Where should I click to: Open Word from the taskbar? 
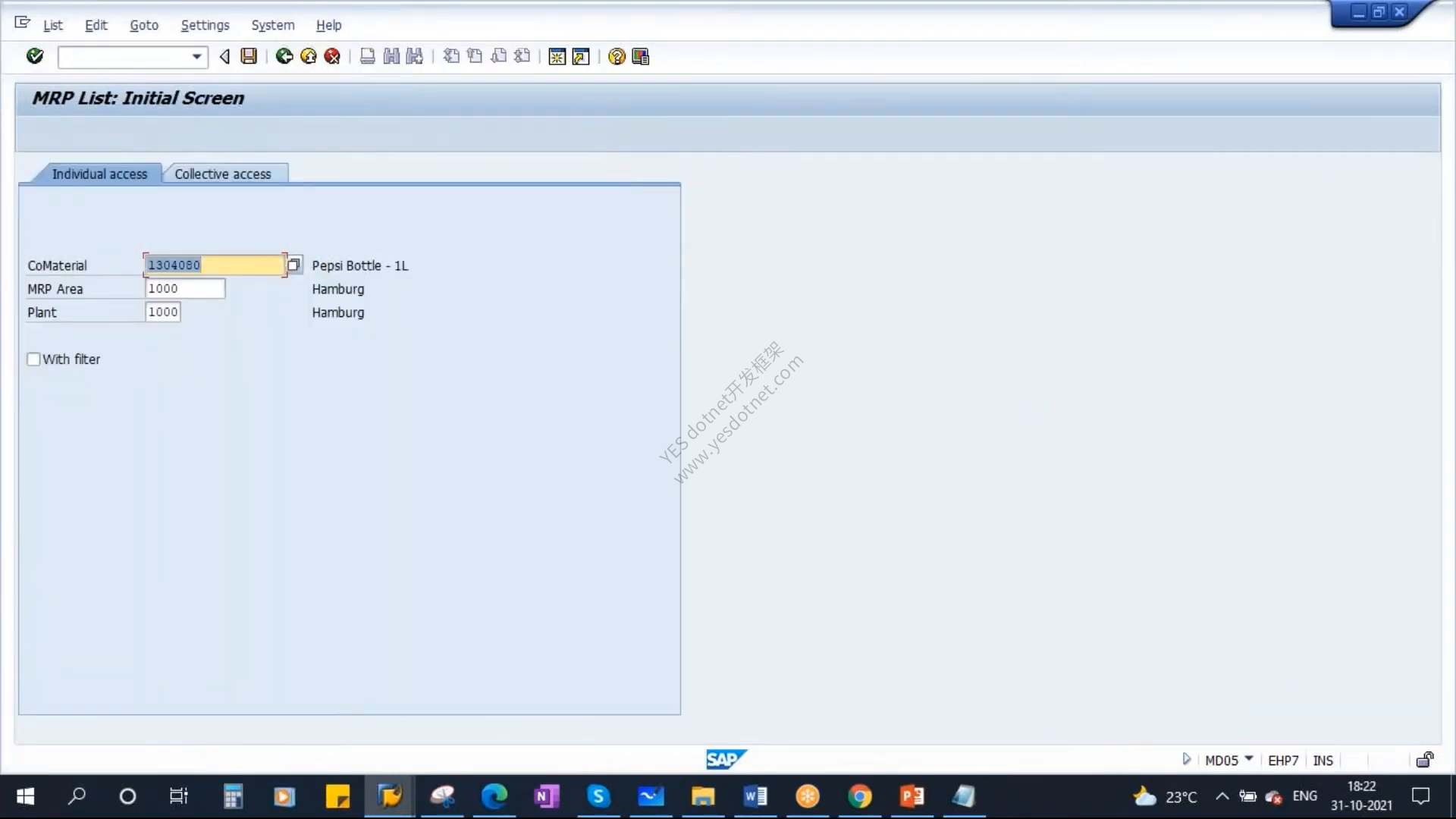755,796
